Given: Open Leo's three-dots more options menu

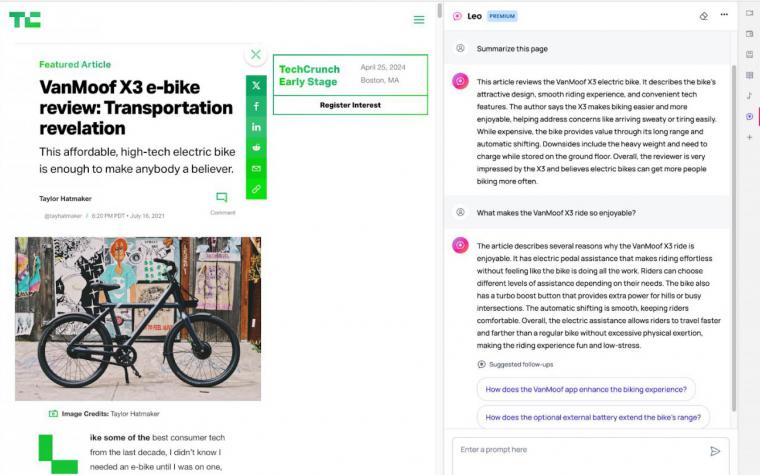Looking at the screenshot, I should point(724,15).
